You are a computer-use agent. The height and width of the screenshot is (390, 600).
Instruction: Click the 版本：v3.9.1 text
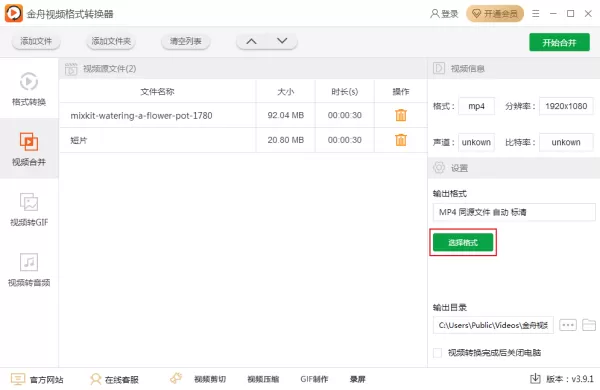coord(570,379)
